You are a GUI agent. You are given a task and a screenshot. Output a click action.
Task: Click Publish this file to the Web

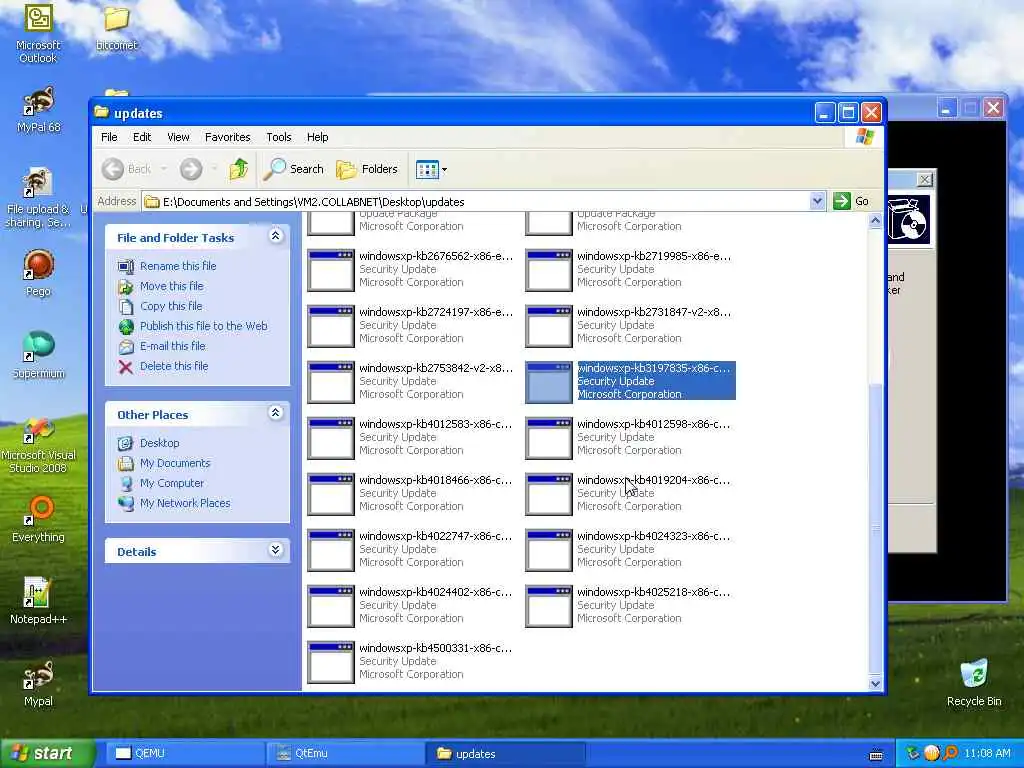(204, 326)
